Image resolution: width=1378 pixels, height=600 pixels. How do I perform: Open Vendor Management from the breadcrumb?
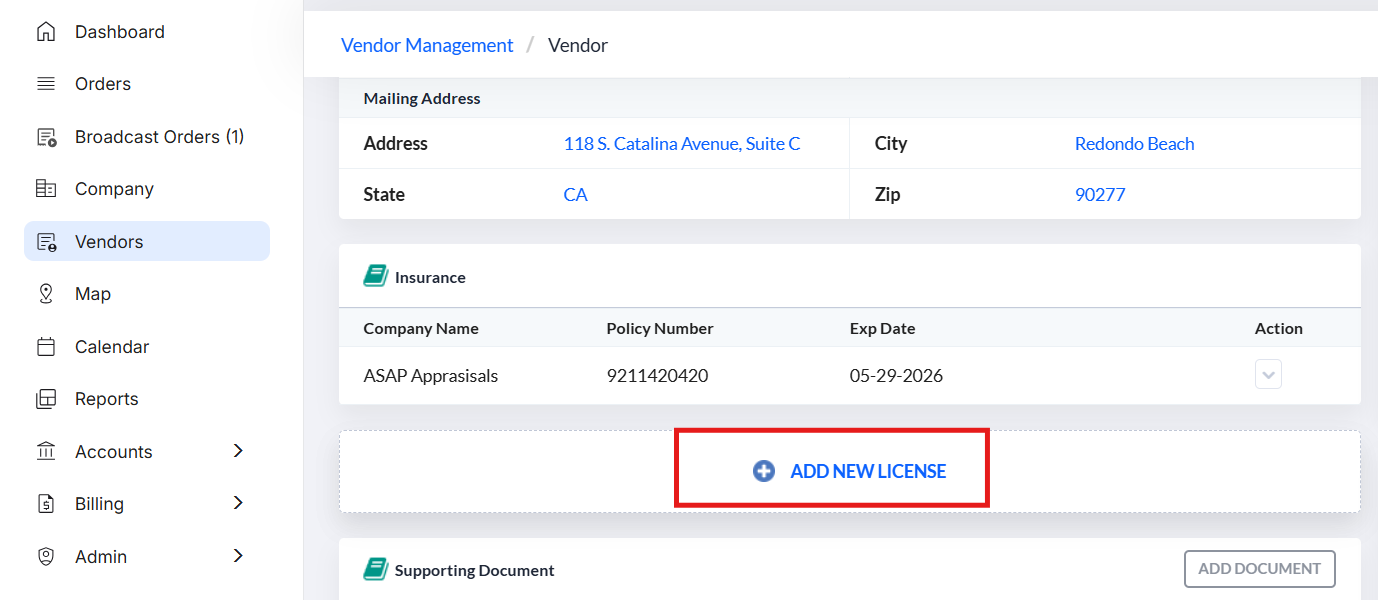point(427,45)
